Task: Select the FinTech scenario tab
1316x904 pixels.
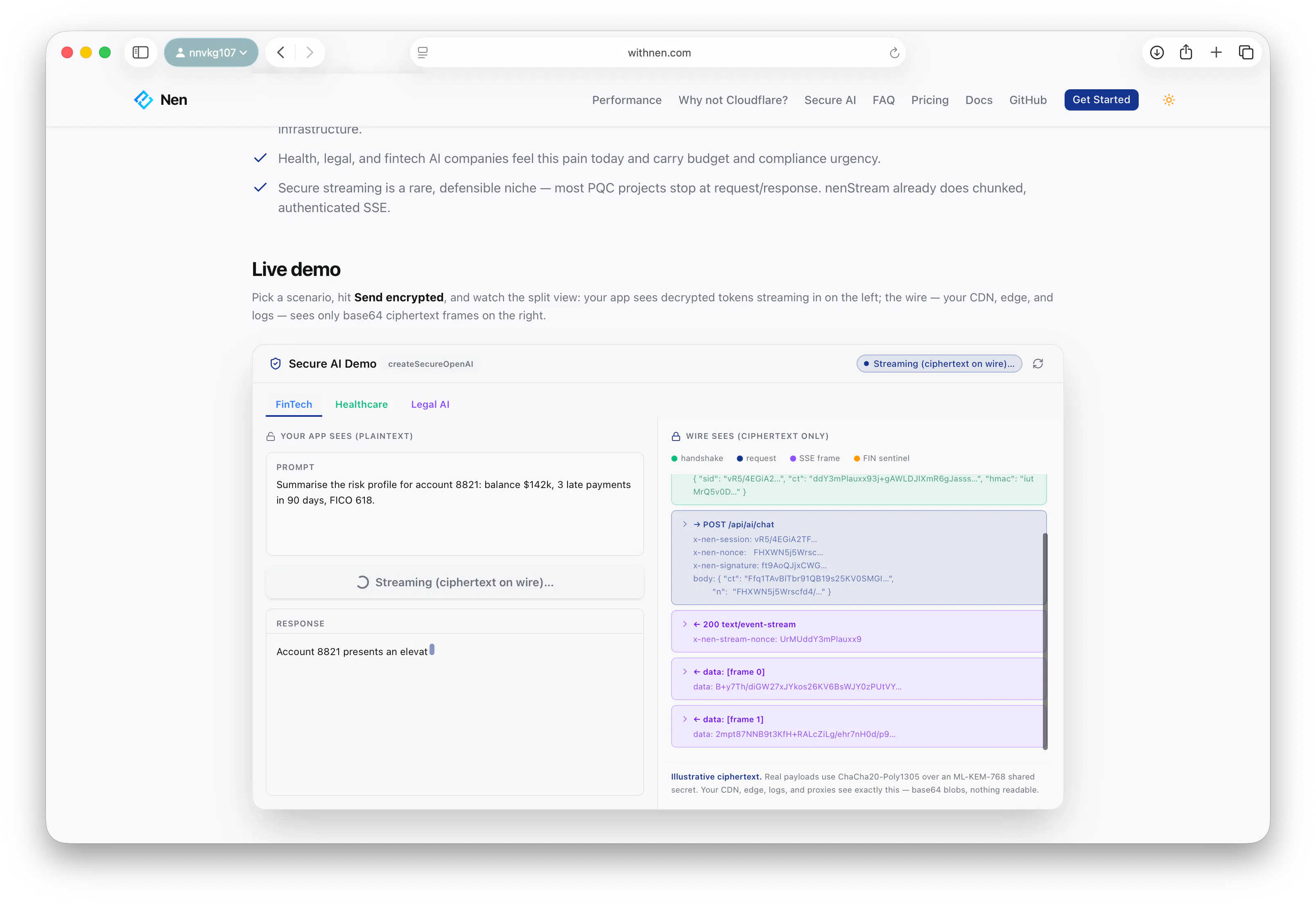Action: coord(294,405)
